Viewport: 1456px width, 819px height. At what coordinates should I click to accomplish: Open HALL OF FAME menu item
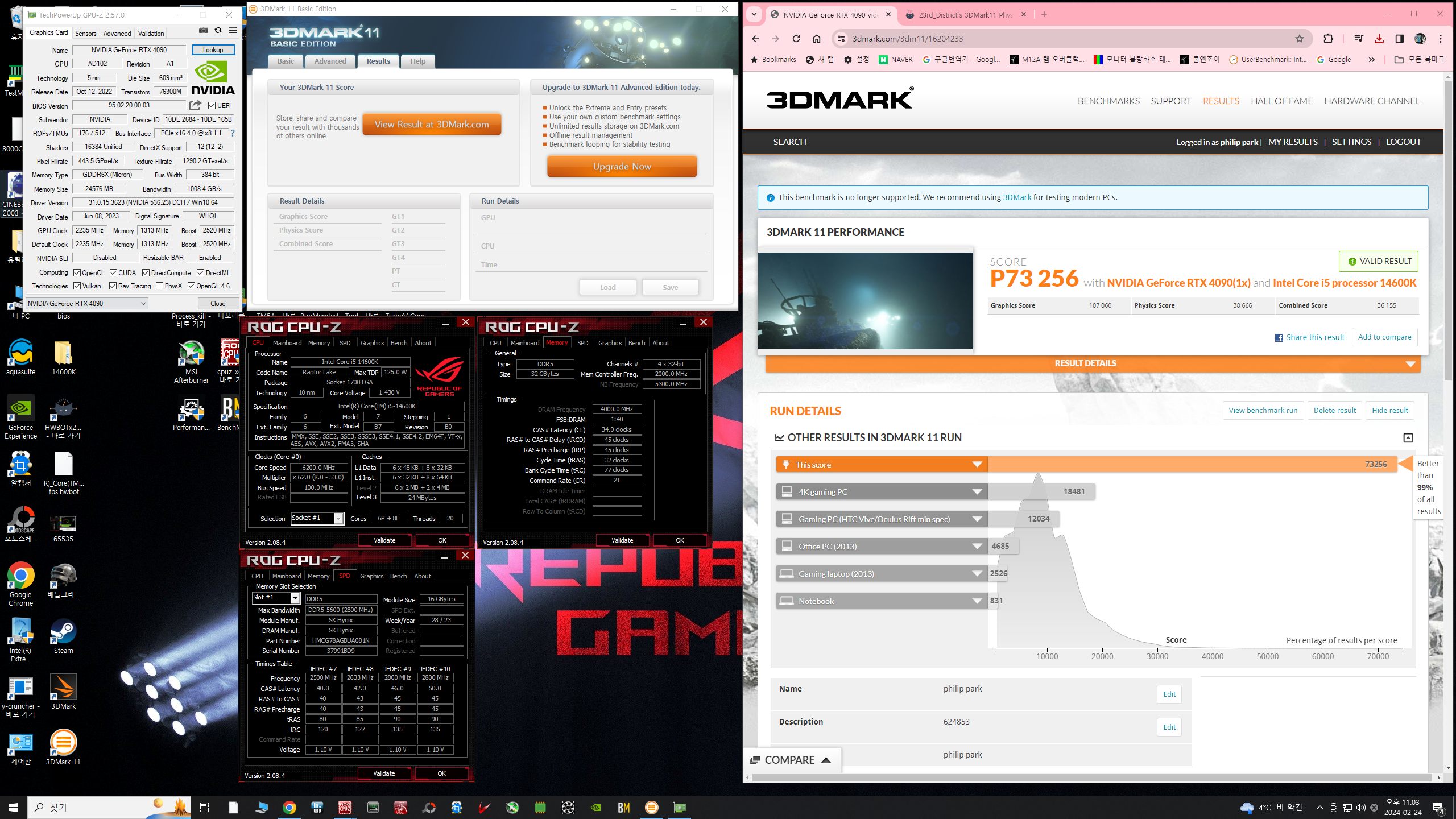[1282, 101]
